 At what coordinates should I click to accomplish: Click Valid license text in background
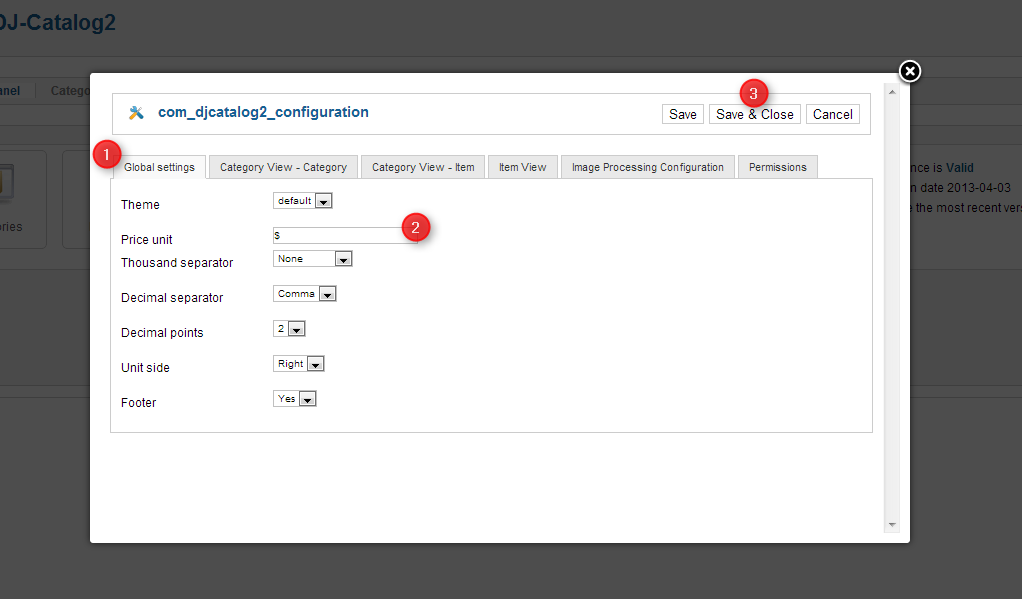(x=959, y=168)
